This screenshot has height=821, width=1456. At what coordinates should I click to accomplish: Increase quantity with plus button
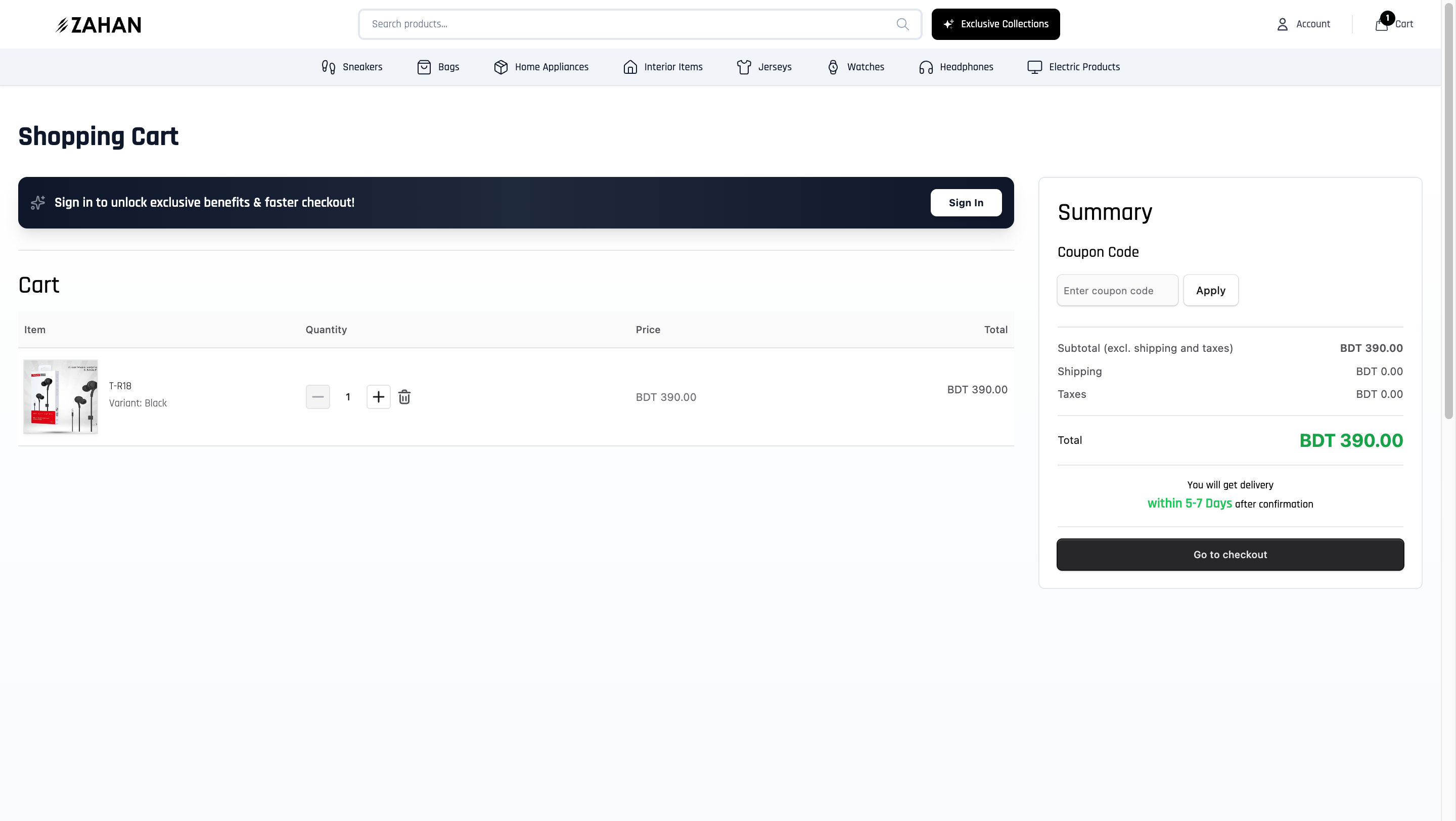click(378, 397)
